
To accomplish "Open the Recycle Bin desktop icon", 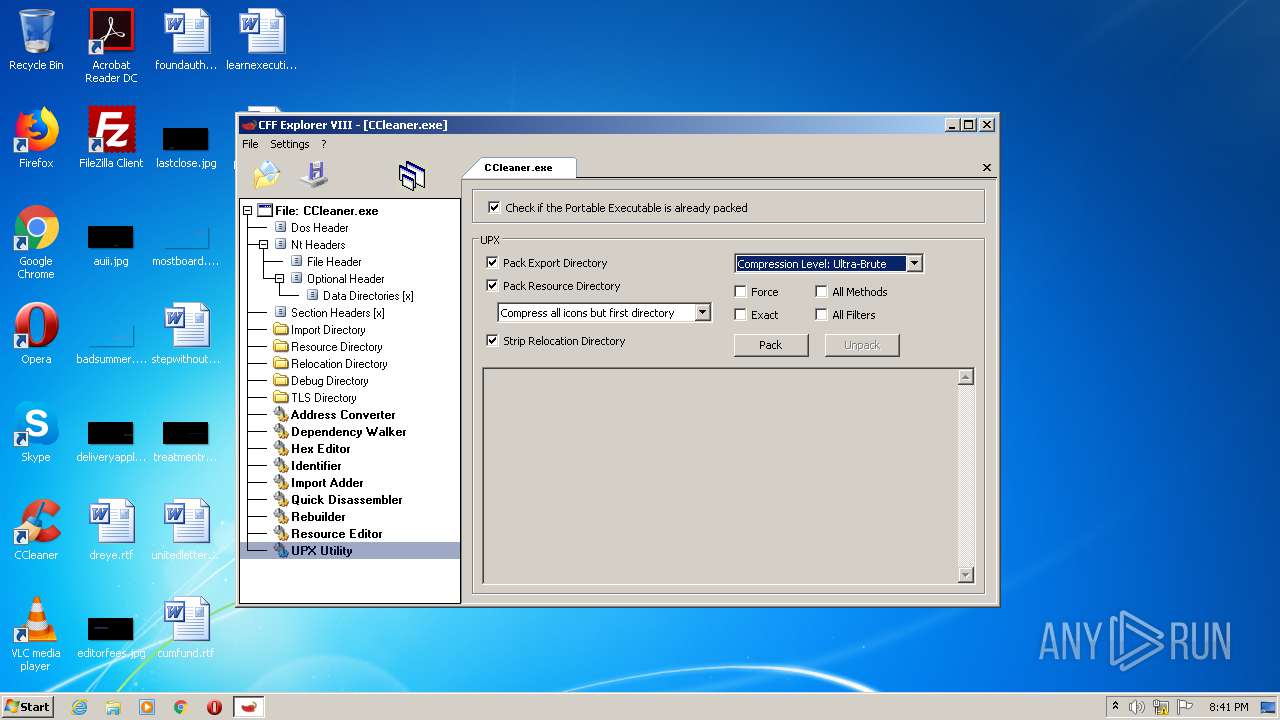I will (x=36, y=40).
